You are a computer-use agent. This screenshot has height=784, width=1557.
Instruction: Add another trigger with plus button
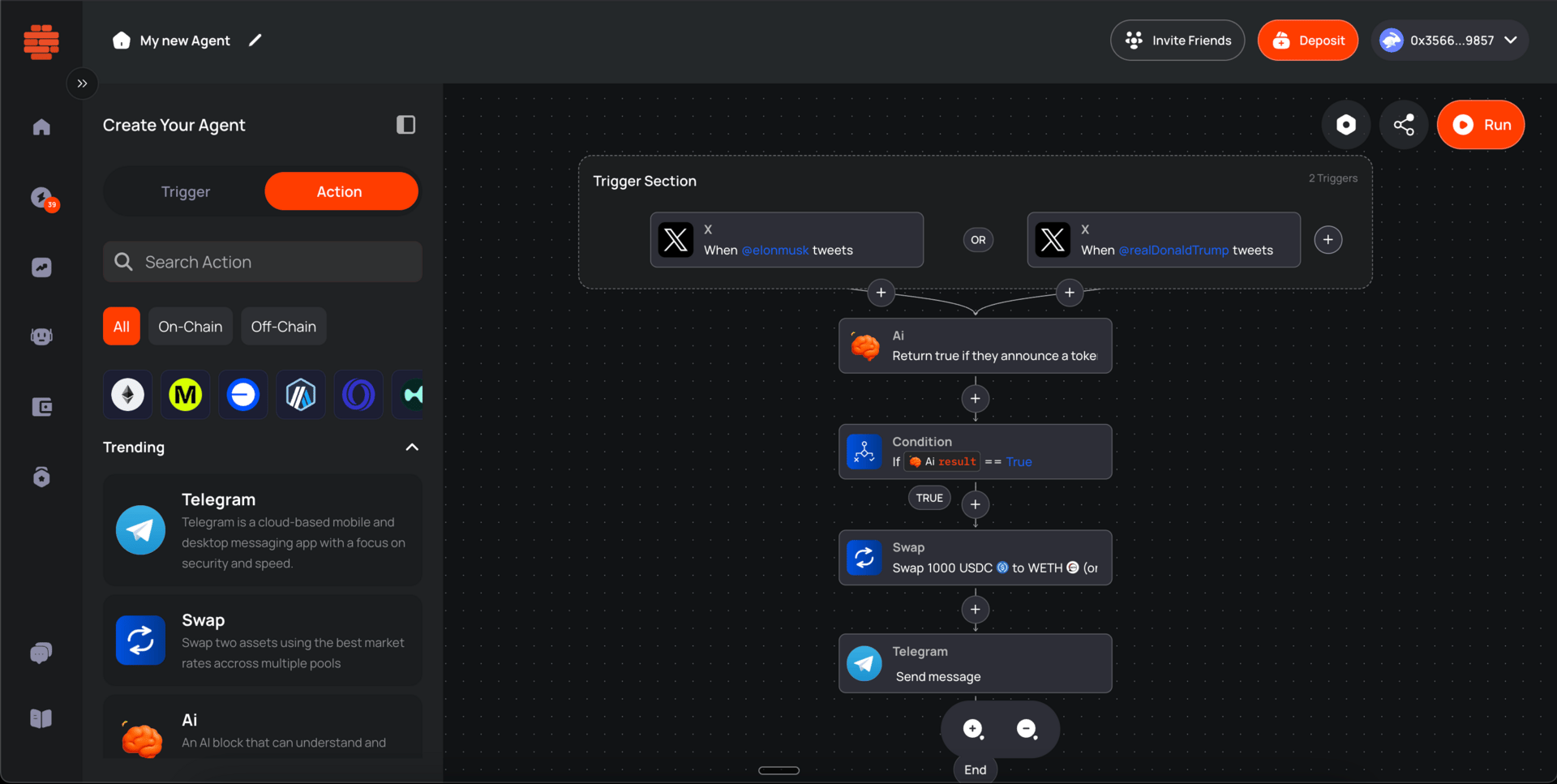(x=1328, y=240)
